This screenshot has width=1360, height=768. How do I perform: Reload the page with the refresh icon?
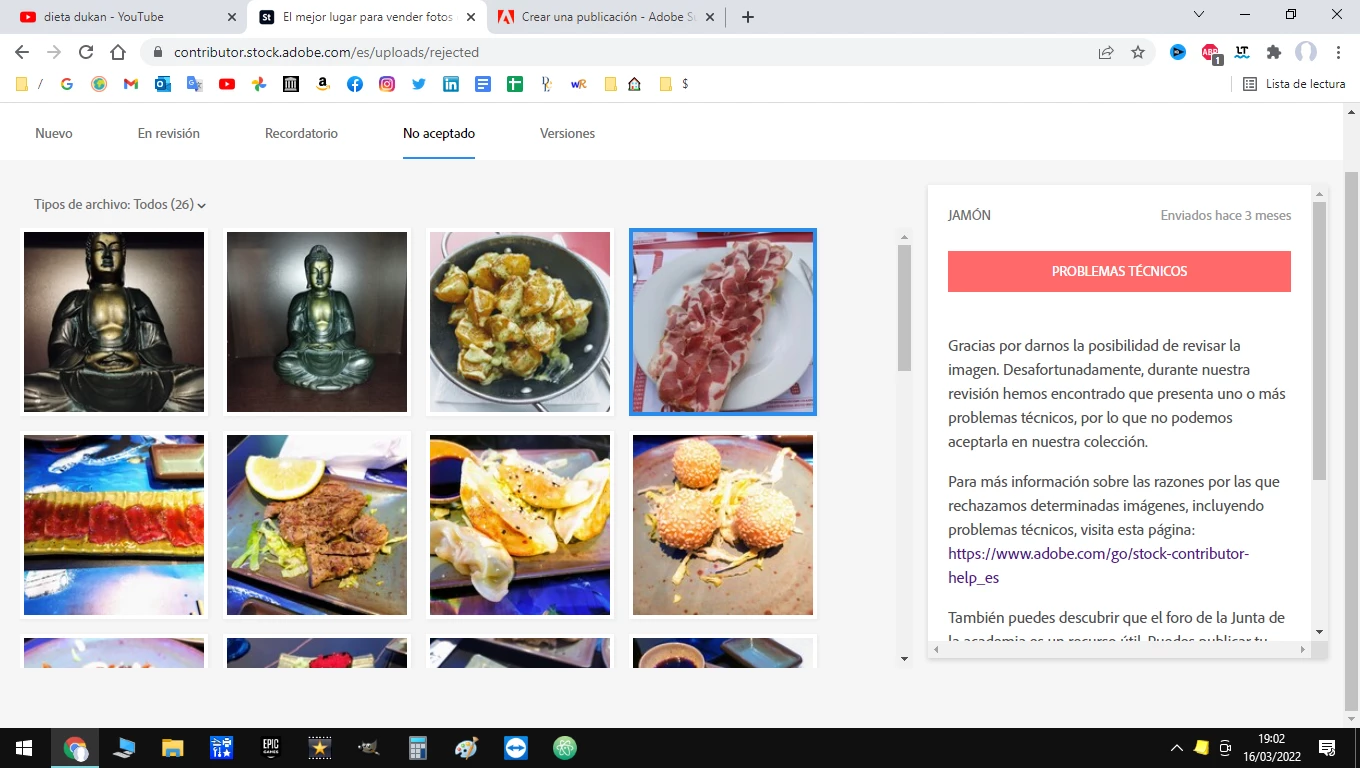point(86,52)
